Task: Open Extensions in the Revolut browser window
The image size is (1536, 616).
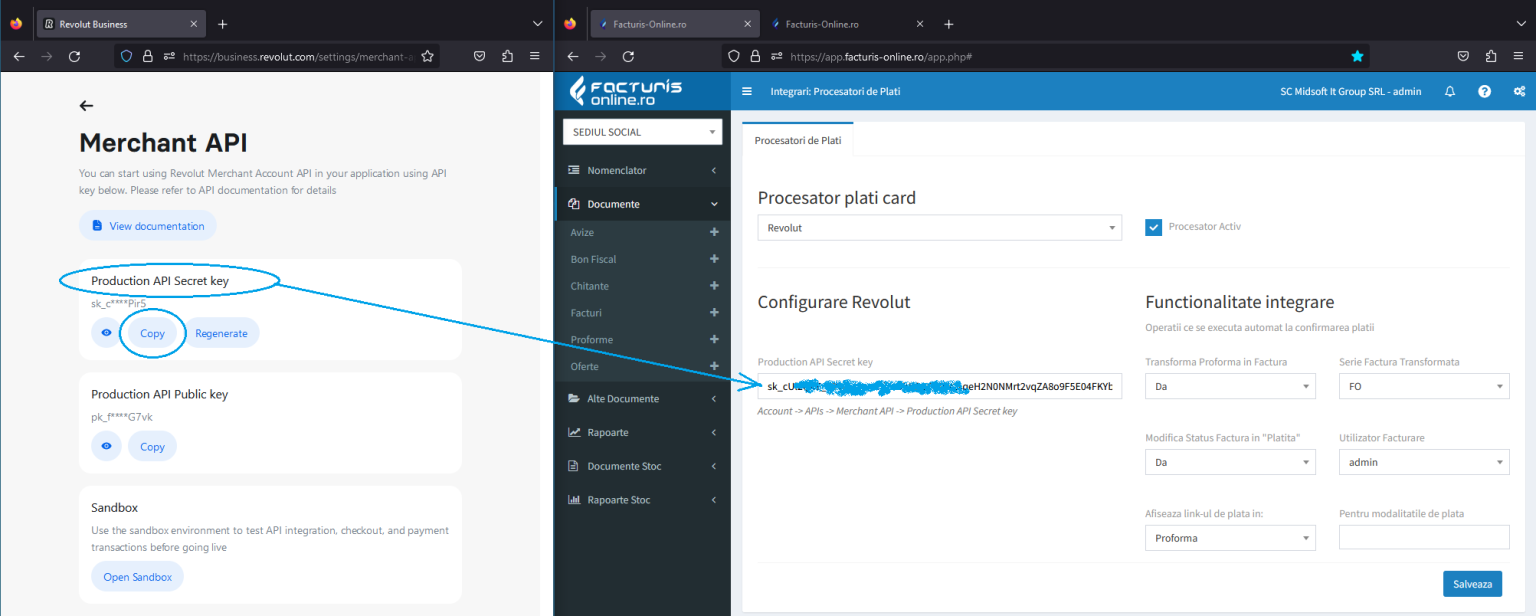Action: [x=507, y=57]
